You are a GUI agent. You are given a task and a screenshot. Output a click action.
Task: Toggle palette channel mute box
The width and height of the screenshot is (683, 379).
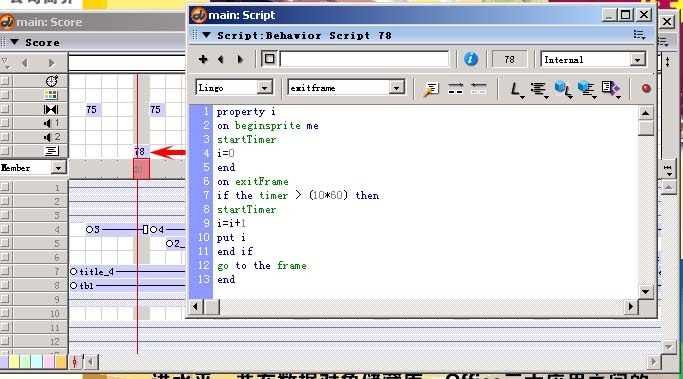click(5, 95)
